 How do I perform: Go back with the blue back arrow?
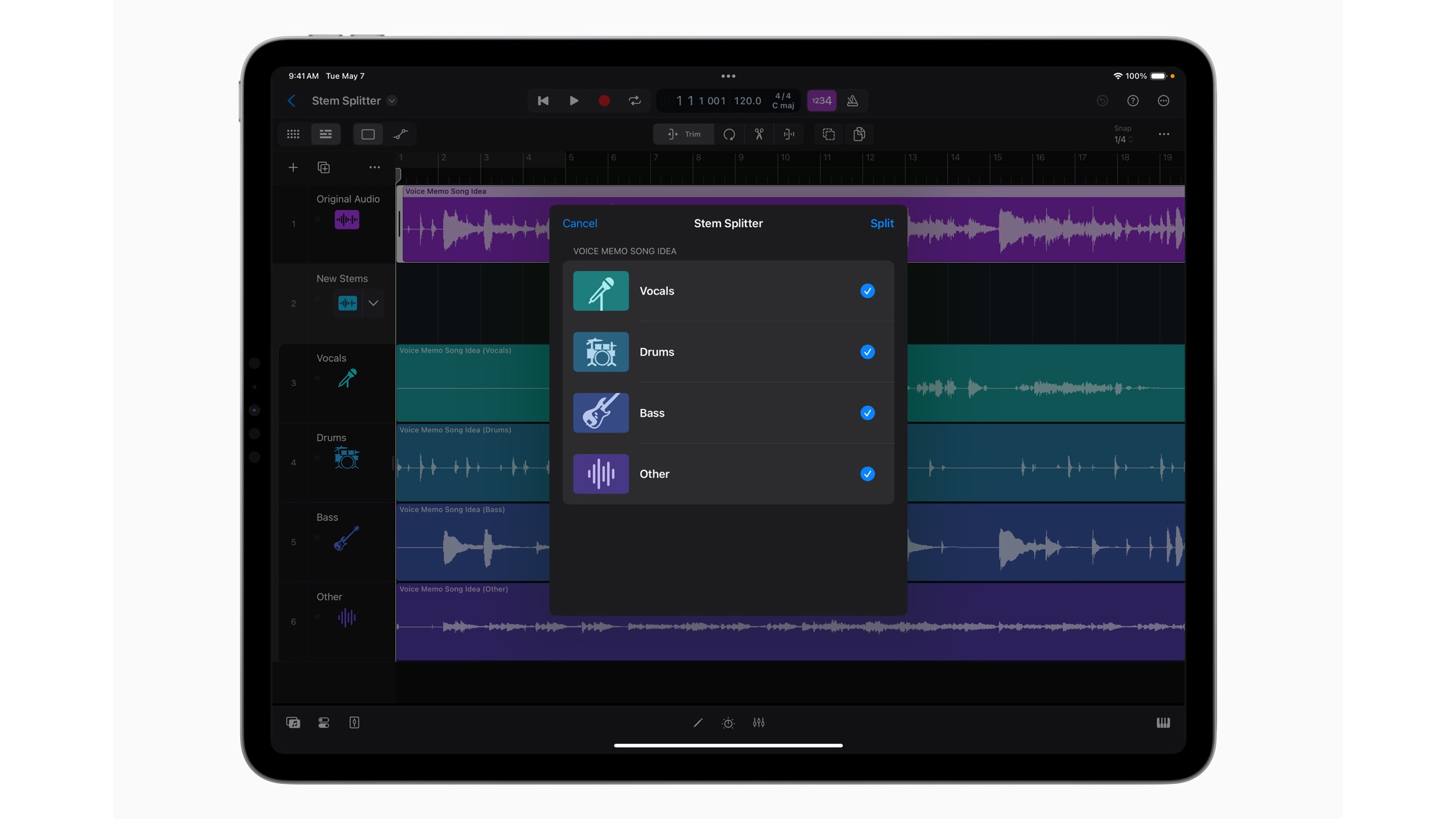click(x=292, y=101)
